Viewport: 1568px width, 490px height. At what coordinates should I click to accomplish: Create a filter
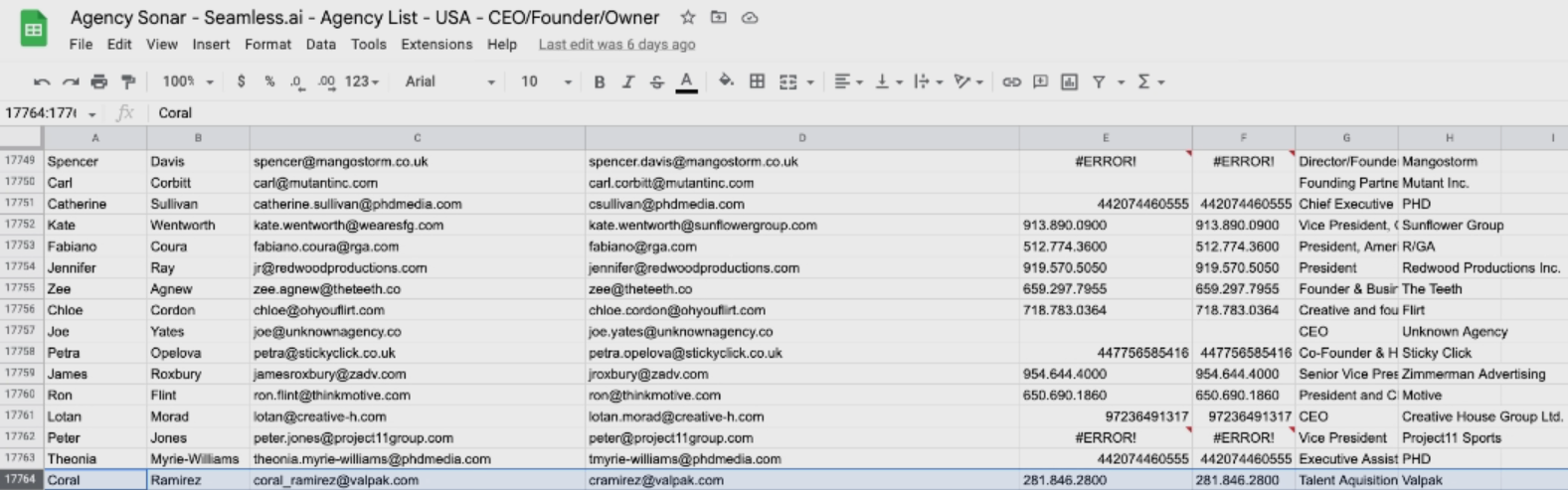[1099, 82]
